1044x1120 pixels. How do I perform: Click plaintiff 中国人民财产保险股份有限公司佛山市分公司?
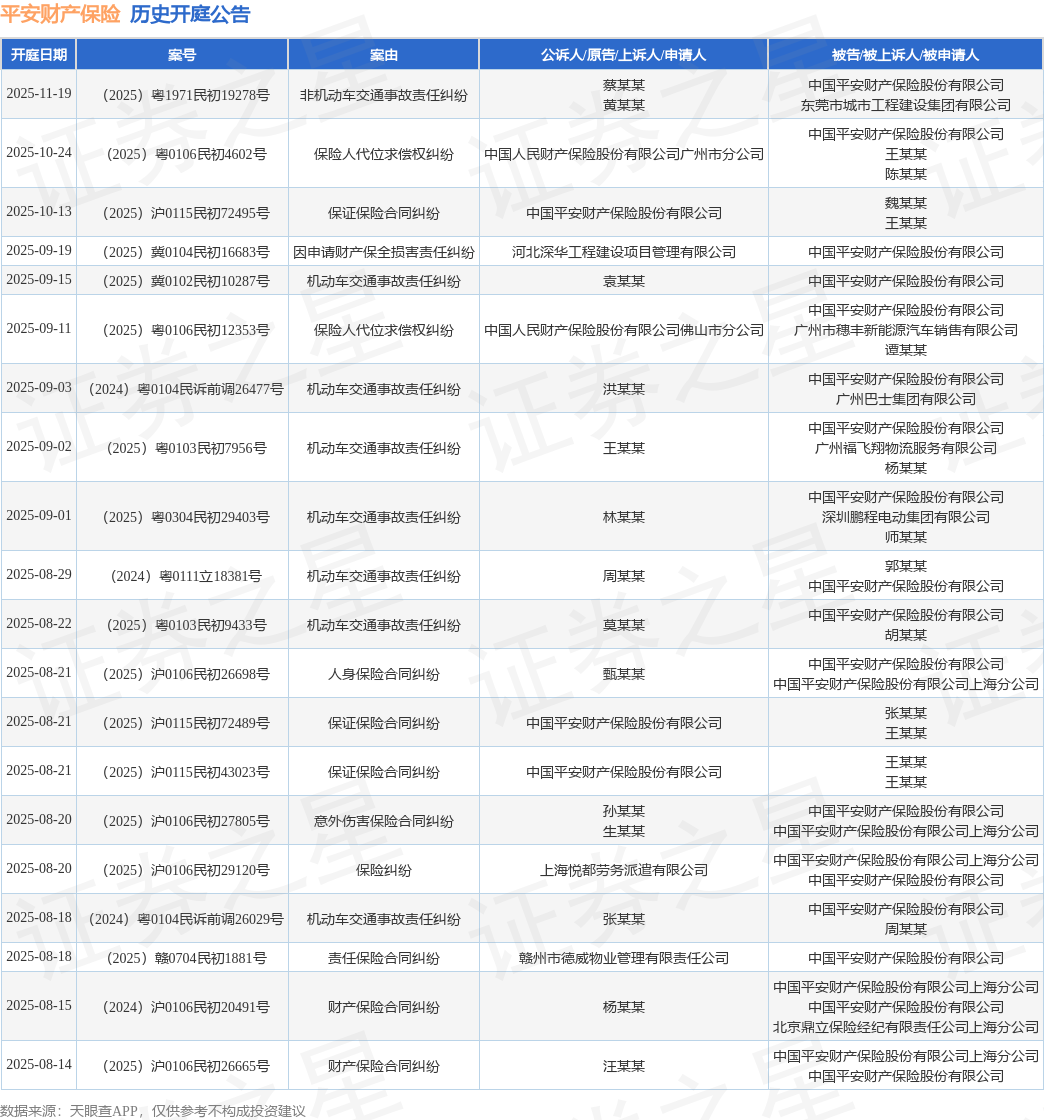623,330
